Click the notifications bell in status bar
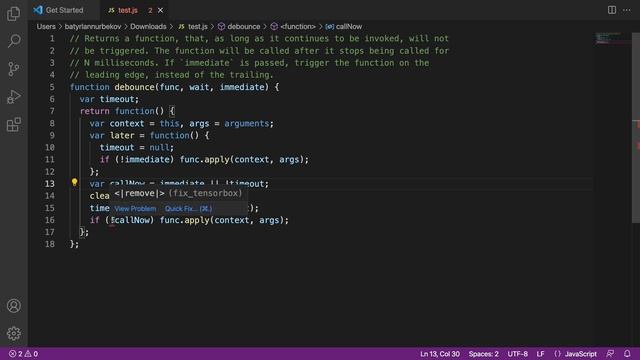Image resolution: width=640 pixels, height=360 pixels. point(627,354)
